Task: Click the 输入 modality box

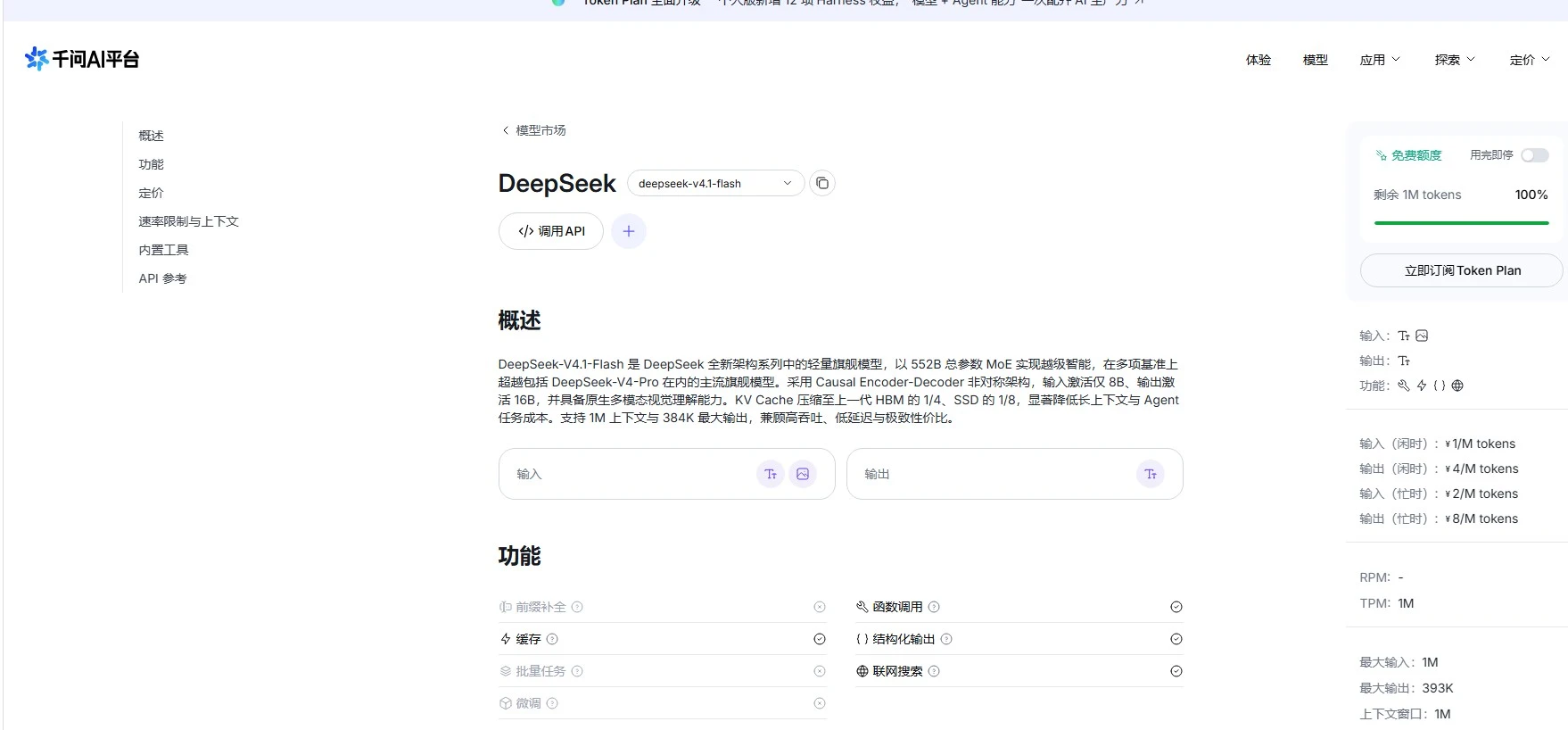Action: click(666, 474)
